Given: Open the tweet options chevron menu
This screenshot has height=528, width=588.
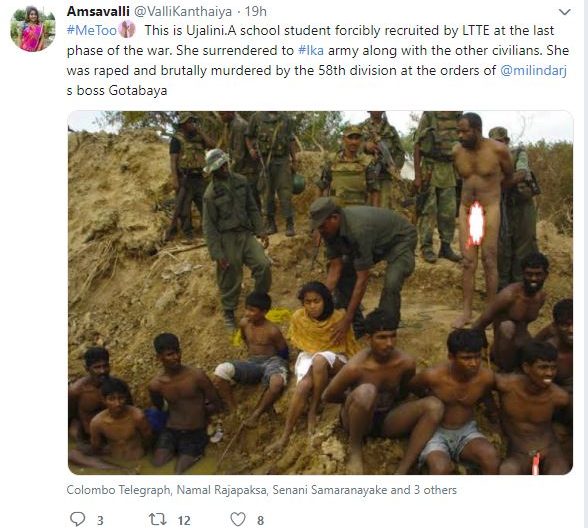Looking at the screenshot, I should coord(564,12).
